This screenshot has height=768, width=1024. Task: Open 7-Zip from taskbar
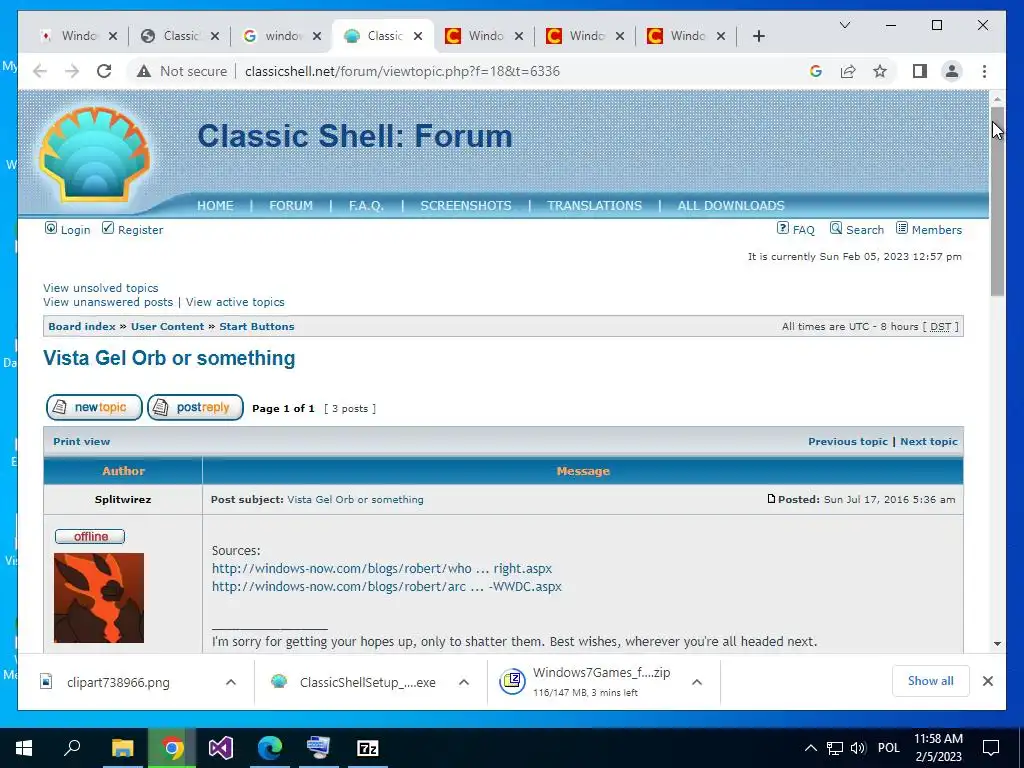tap(368, 748)
